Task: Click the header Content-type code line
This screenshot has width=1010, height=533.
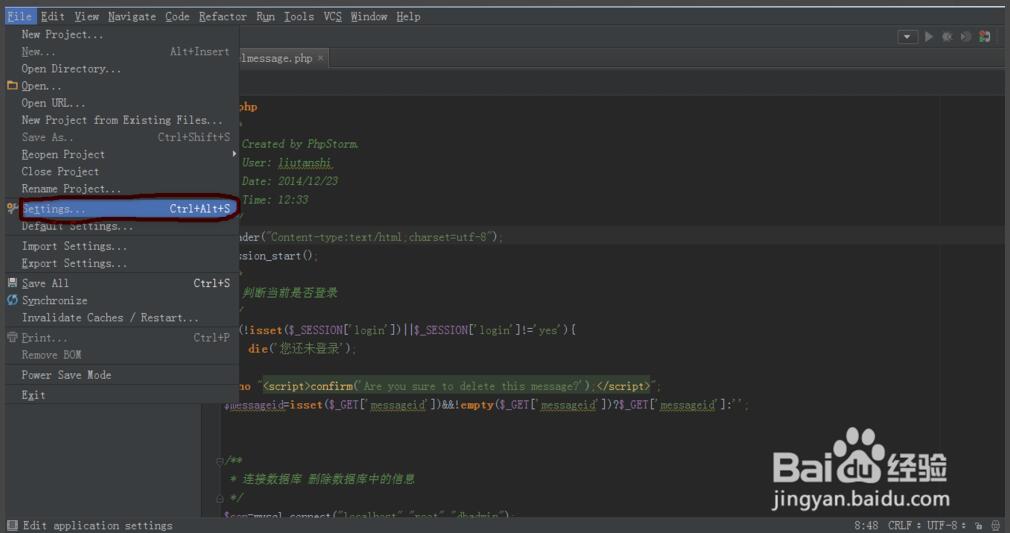Action: (x=370, y=237)
